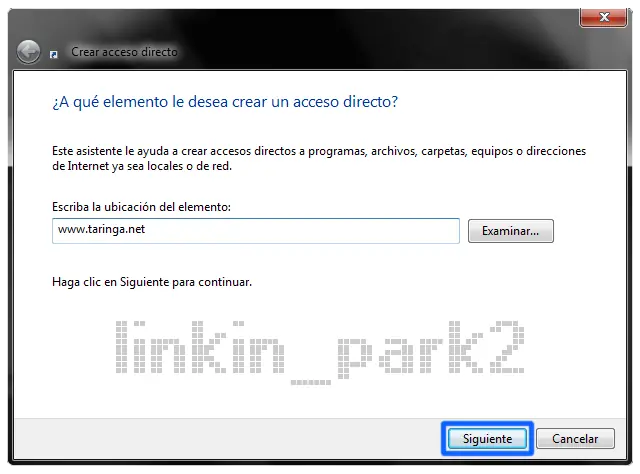Continue the wizard with Siguiente

point(487,438)
